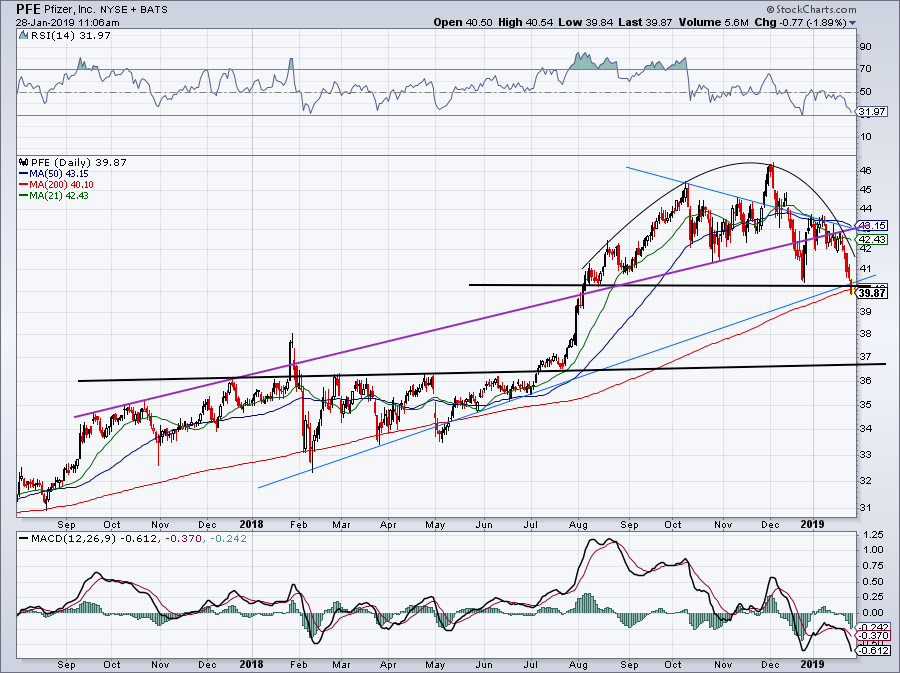The height and width of the screenshot is (673, 900).
Task: Click the 2018 year label below the price panel
Action: pyautogui.click(x=251, y=524)
